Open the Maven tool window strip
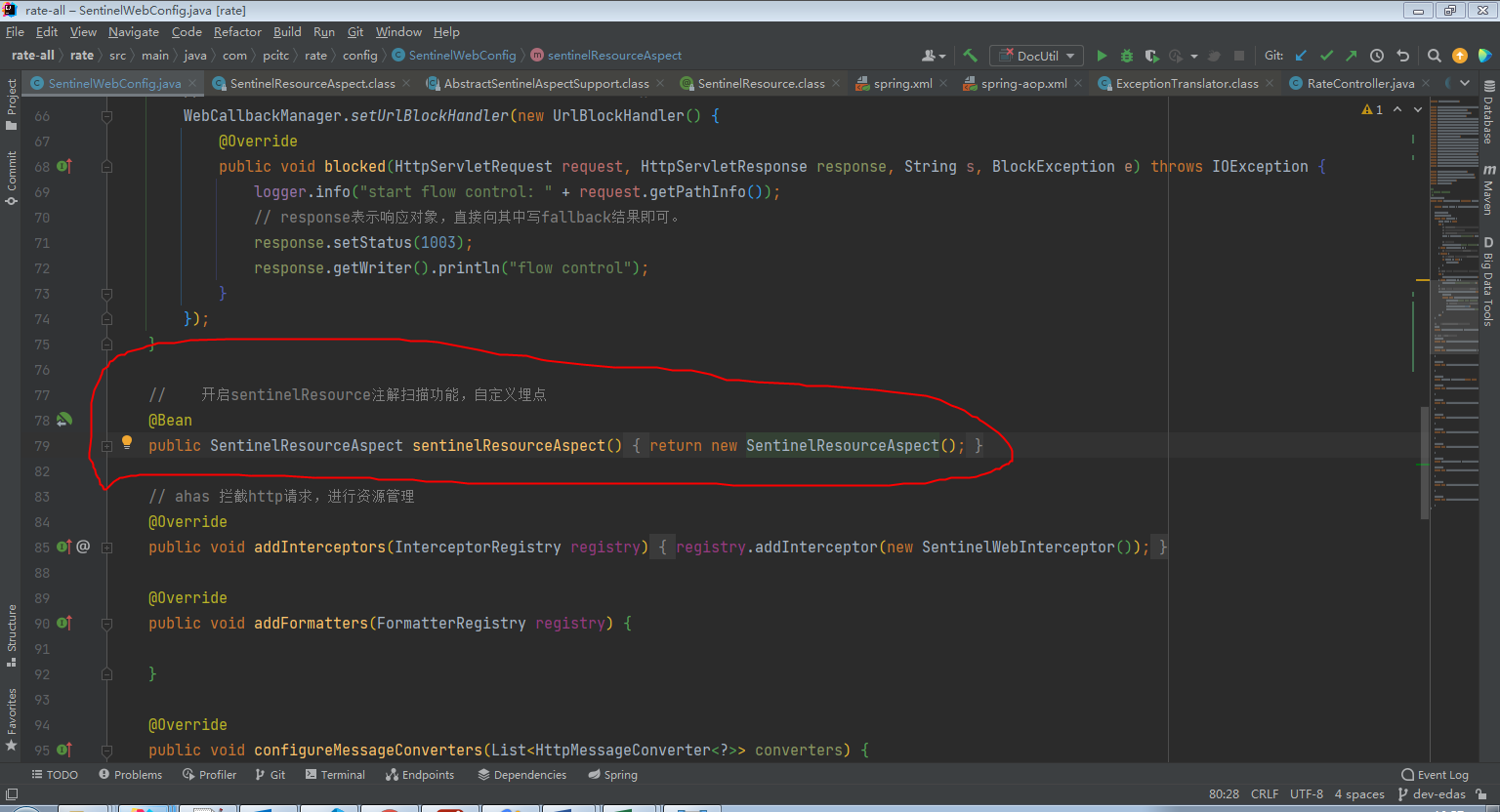 (x=1488, y=190)
